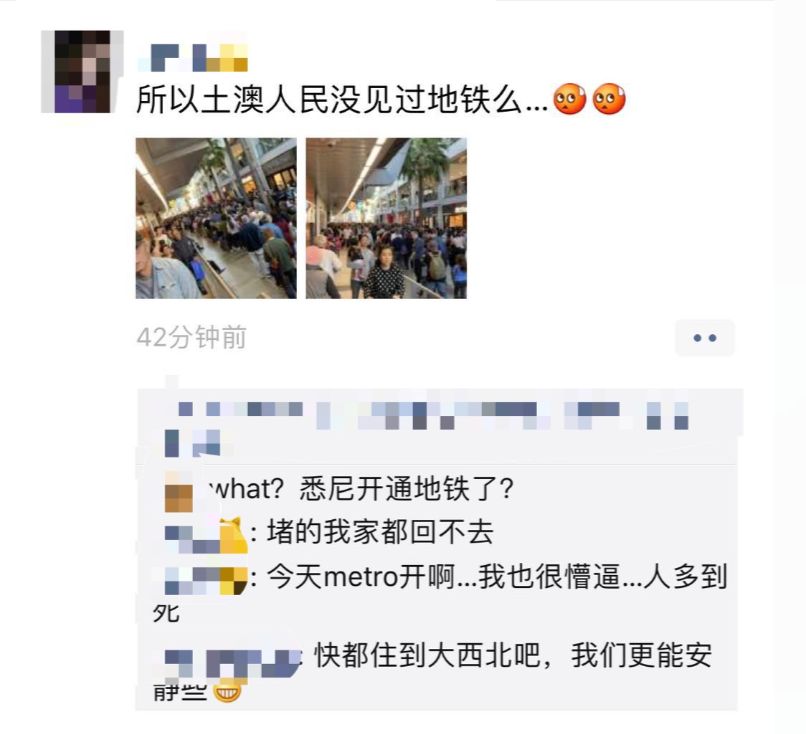The image size is (806, 734).
Task: Click the grinning emoji in the last comment
Action: coord(227,692)
